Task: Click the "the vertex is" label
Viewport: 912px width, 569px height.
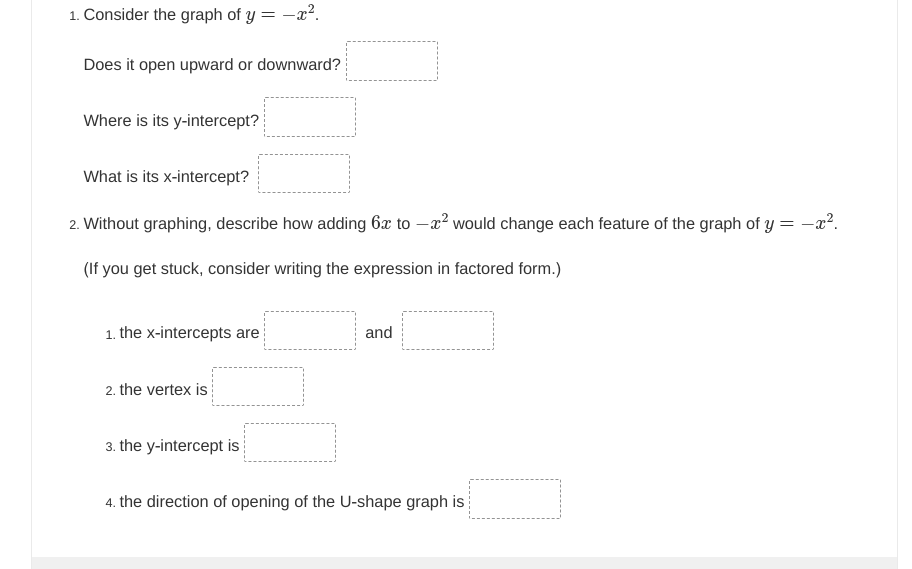Action: (x=163, y=390)
